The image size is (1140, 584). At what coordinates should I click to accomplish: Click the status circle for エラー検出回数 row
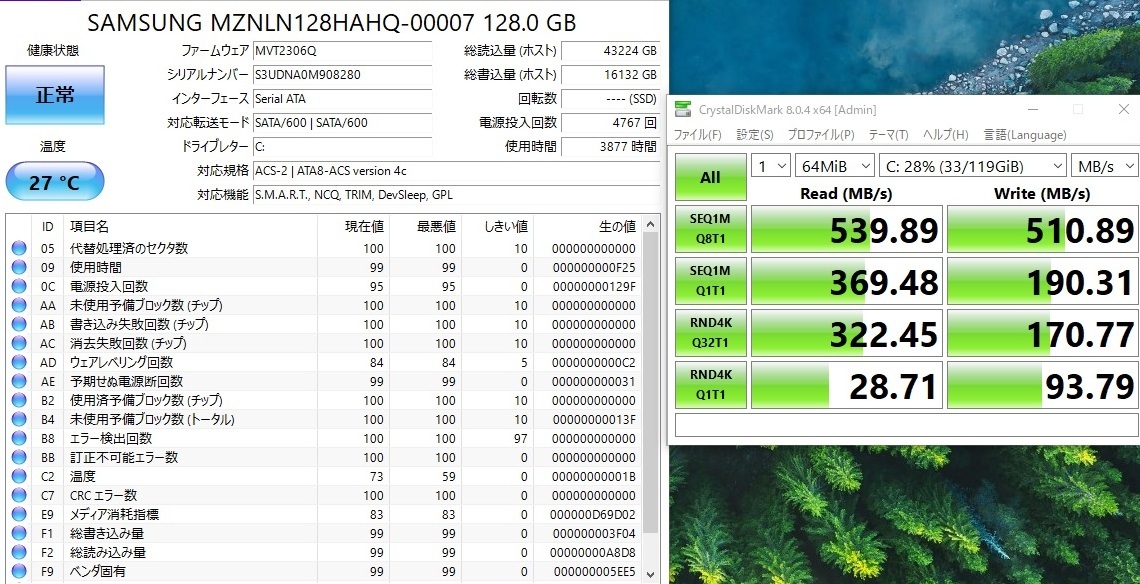click(x=19, y=439)
